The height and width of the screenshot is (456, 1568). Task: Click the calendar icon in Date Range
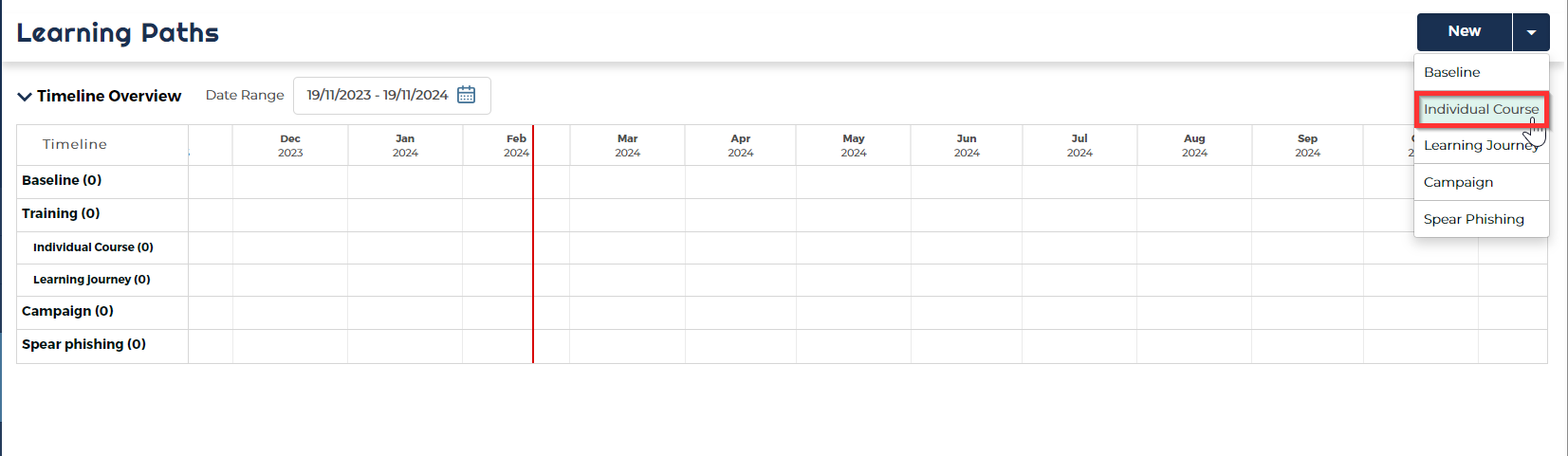tap(467, 95)
